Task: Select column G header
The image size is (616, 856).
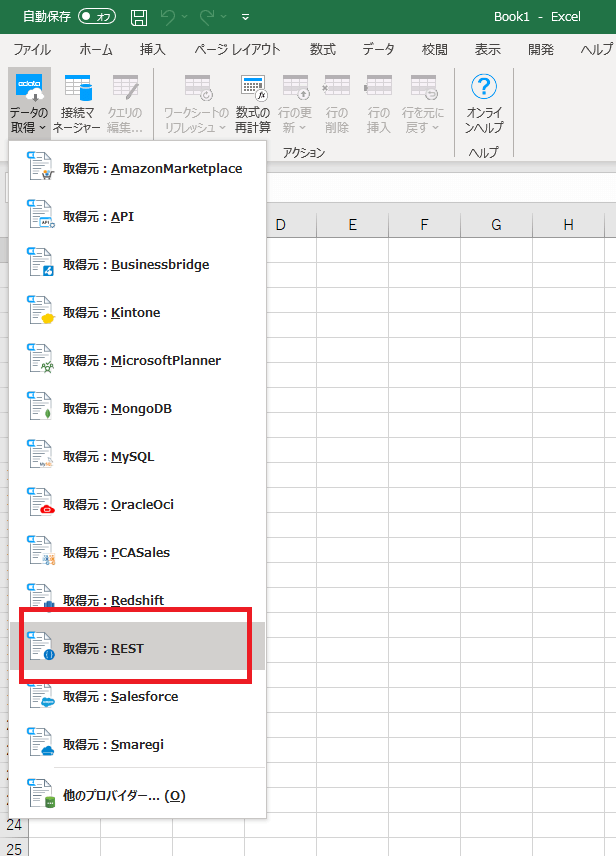Action: (496, 225)
